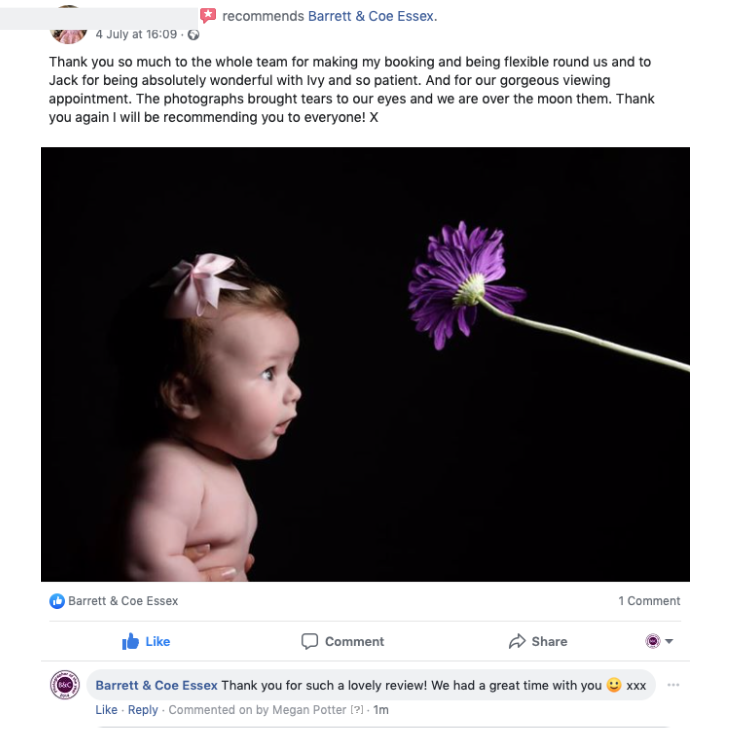Open the three-dot comment options menu

tap(673, 685)
